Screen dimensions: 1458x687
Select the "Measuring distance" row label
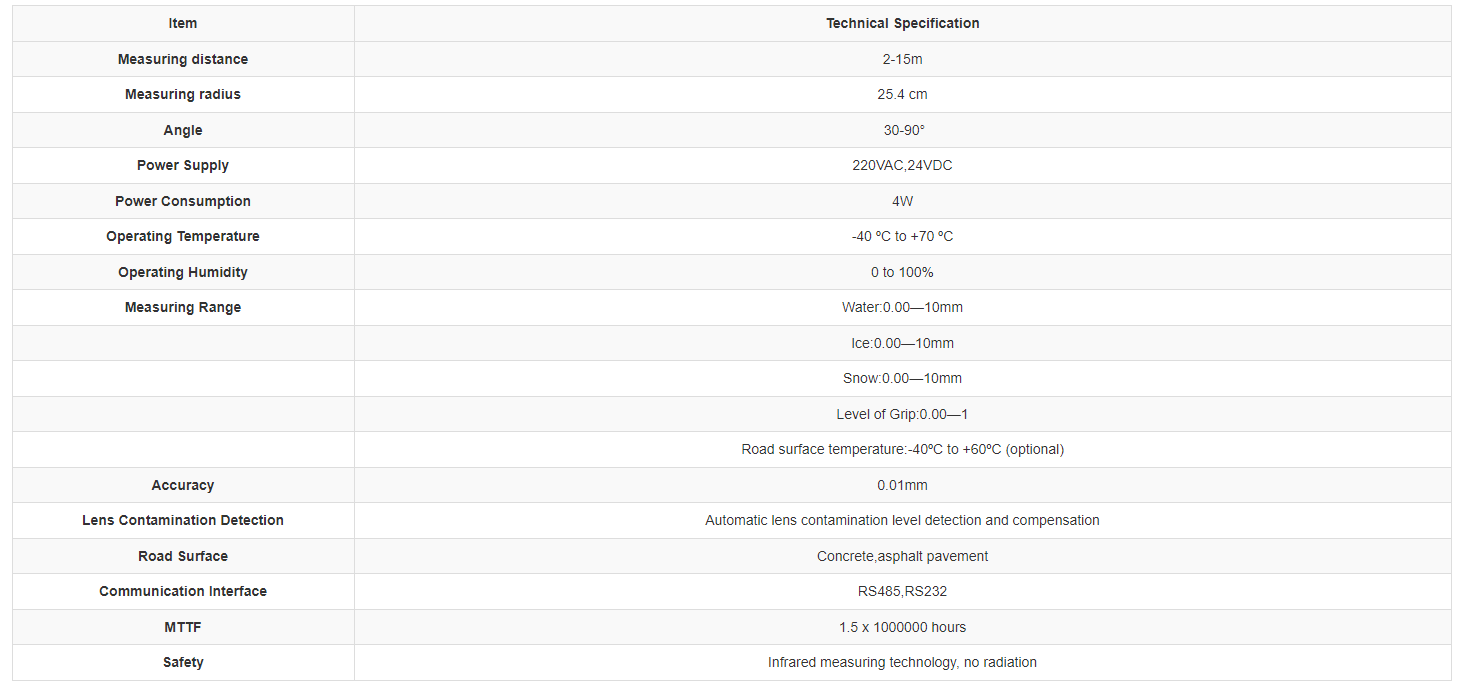[183, 59]
